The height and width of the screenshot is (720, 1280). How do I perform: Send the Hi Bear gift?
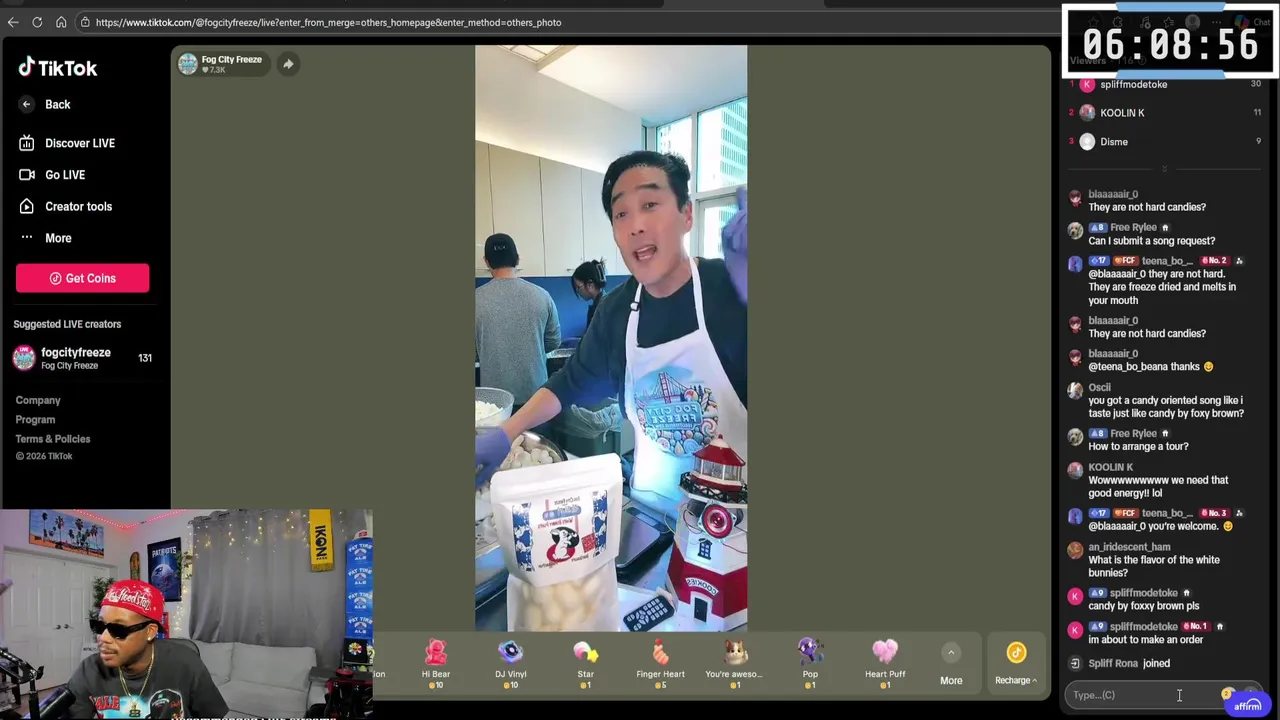click(x=436, y=664)
